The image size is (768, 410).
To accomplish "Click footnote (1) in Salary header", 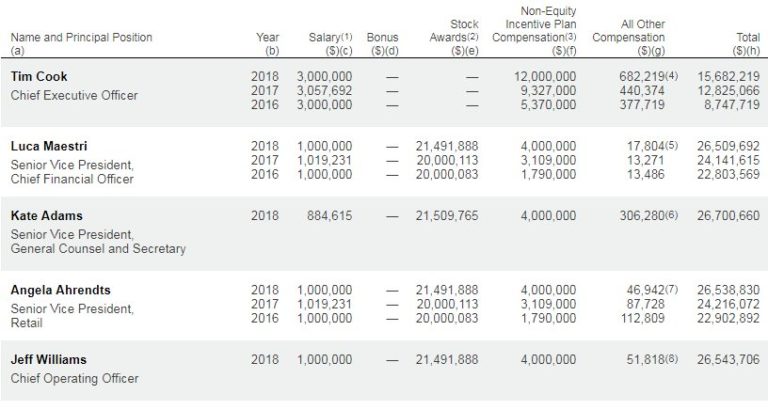I will pyautogui.click(x=346, y=37).
